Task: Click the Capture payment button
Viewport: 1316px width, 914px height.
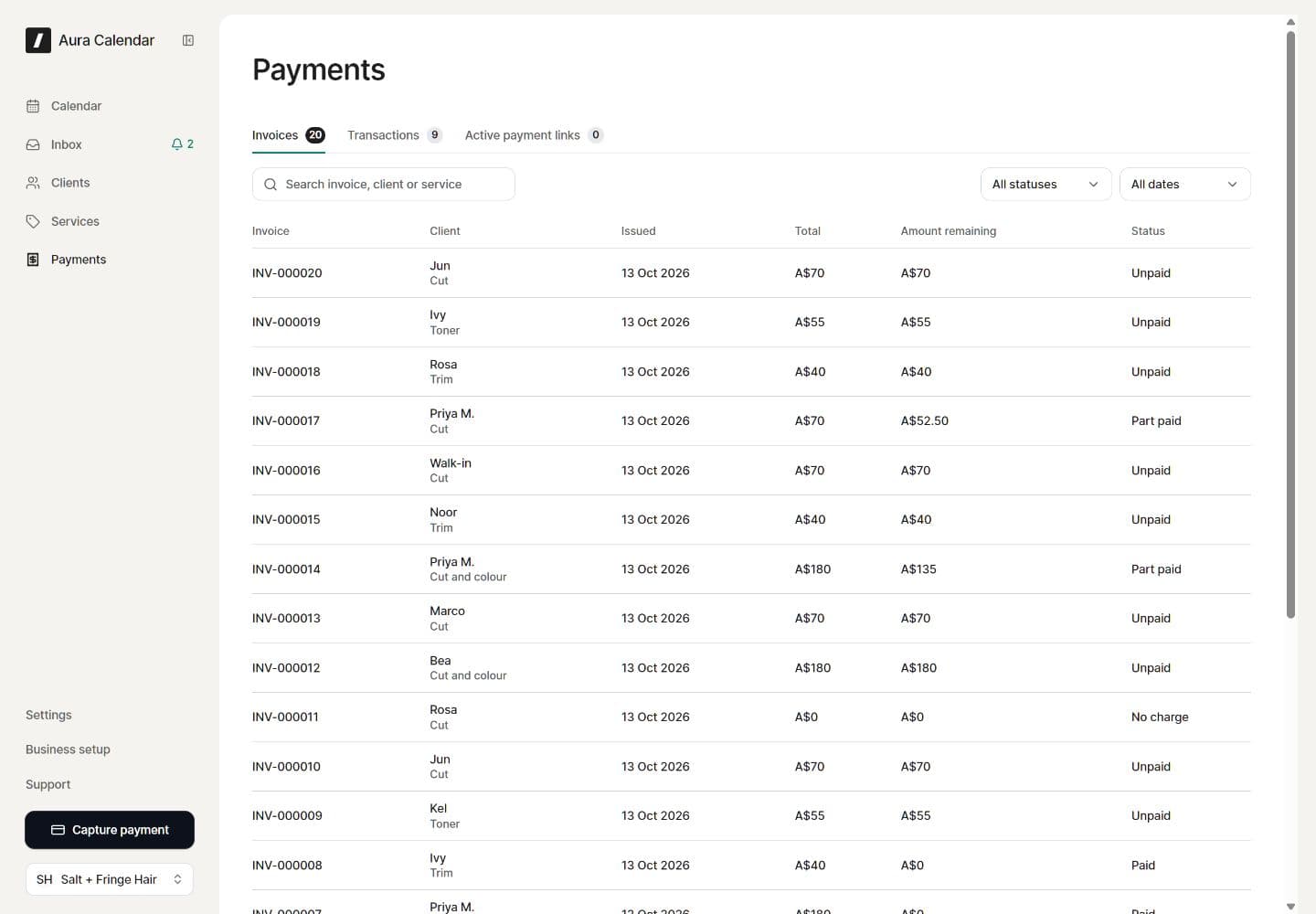Action: pyautogui.click(x=110, y=830)
